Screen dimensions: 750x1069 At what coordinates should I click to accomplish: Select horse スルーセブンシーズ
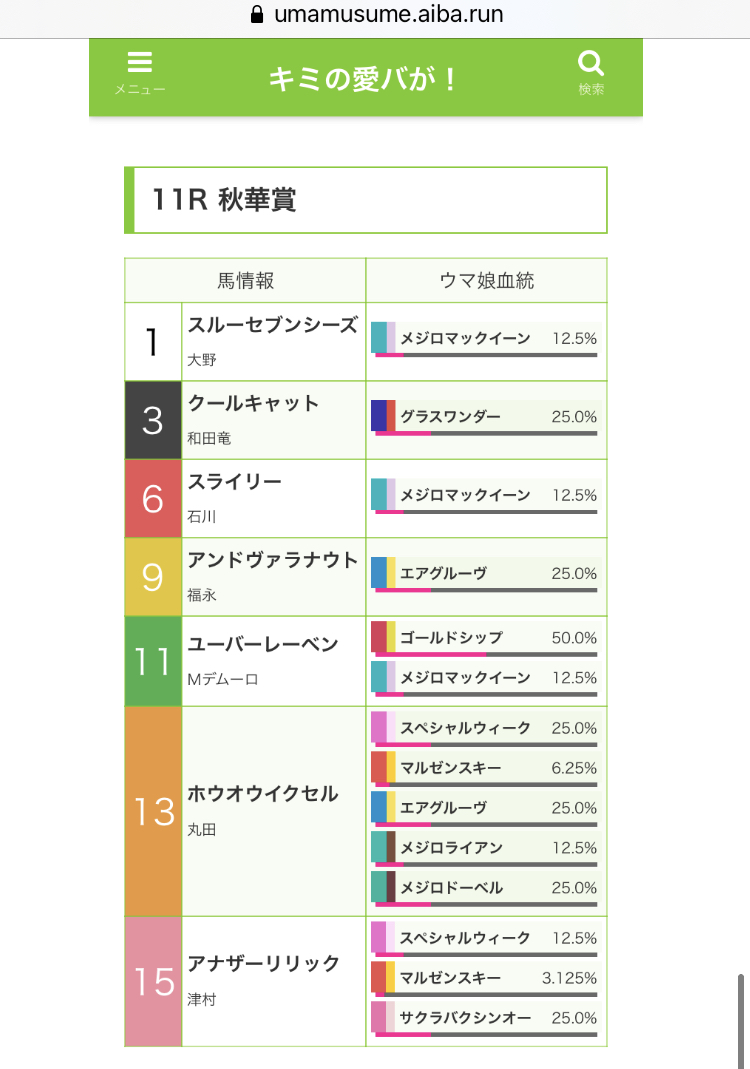[272, 325]
